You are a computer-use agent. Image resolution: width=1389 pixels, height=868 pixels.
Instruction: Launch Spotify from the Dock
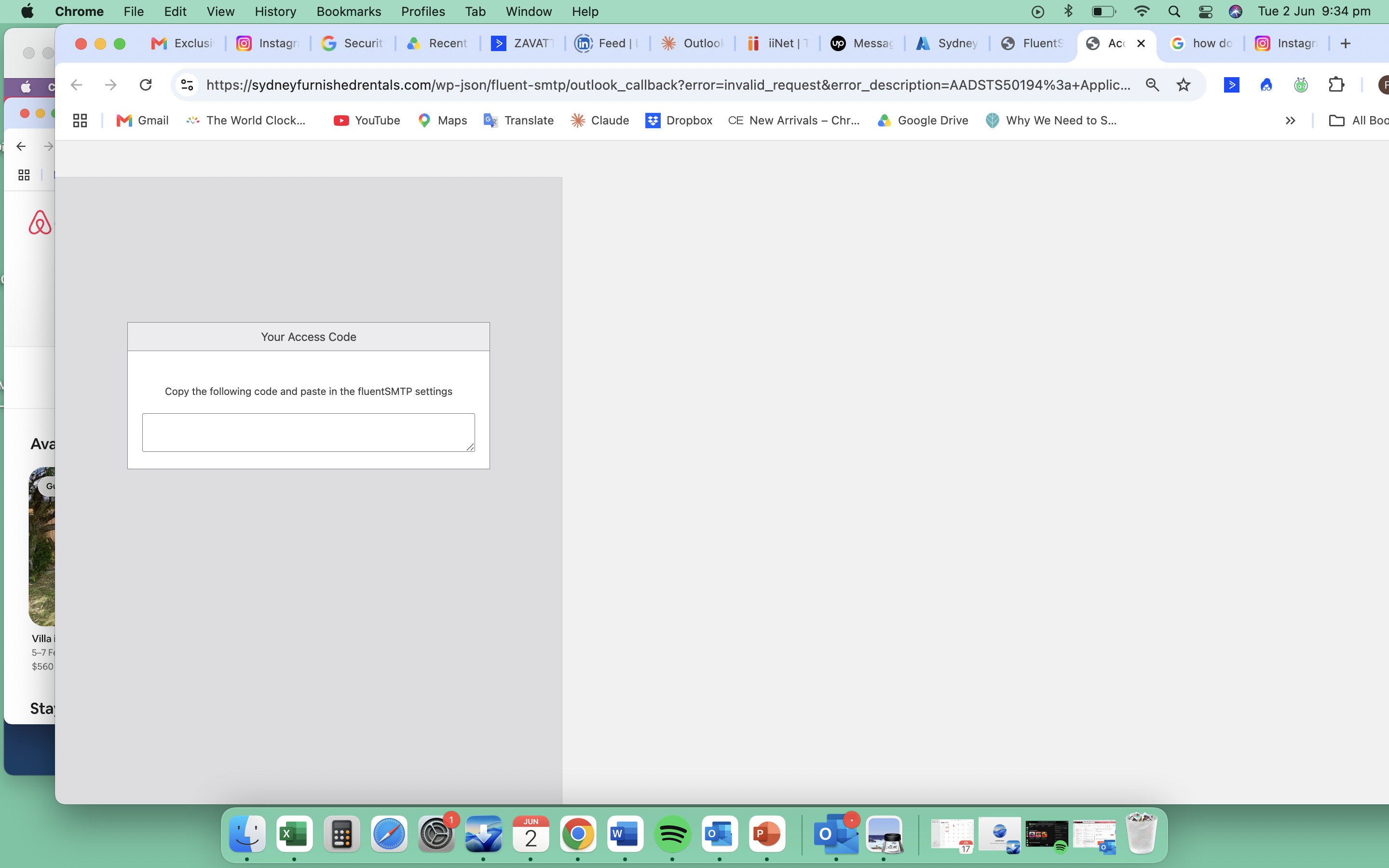click(672, 835)
